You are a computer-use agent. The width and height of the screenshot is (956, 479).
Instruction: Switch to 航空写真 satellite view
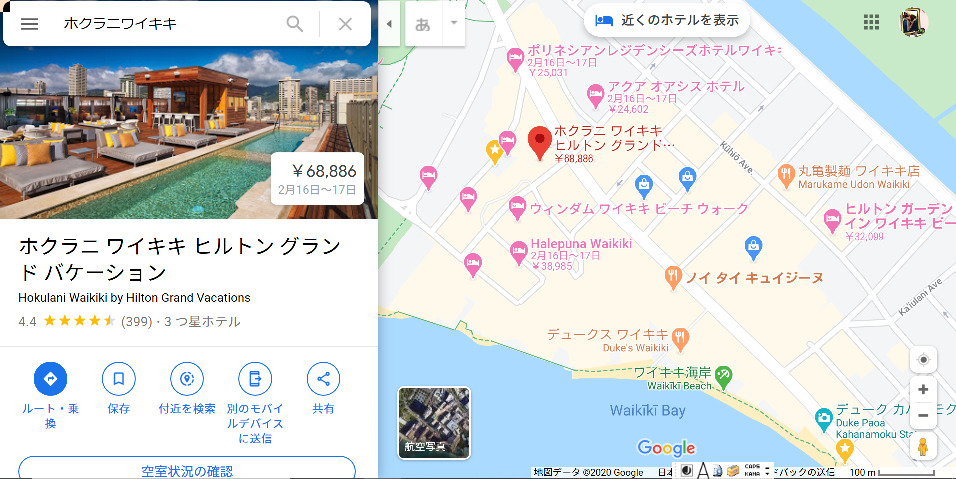(434, 422)
